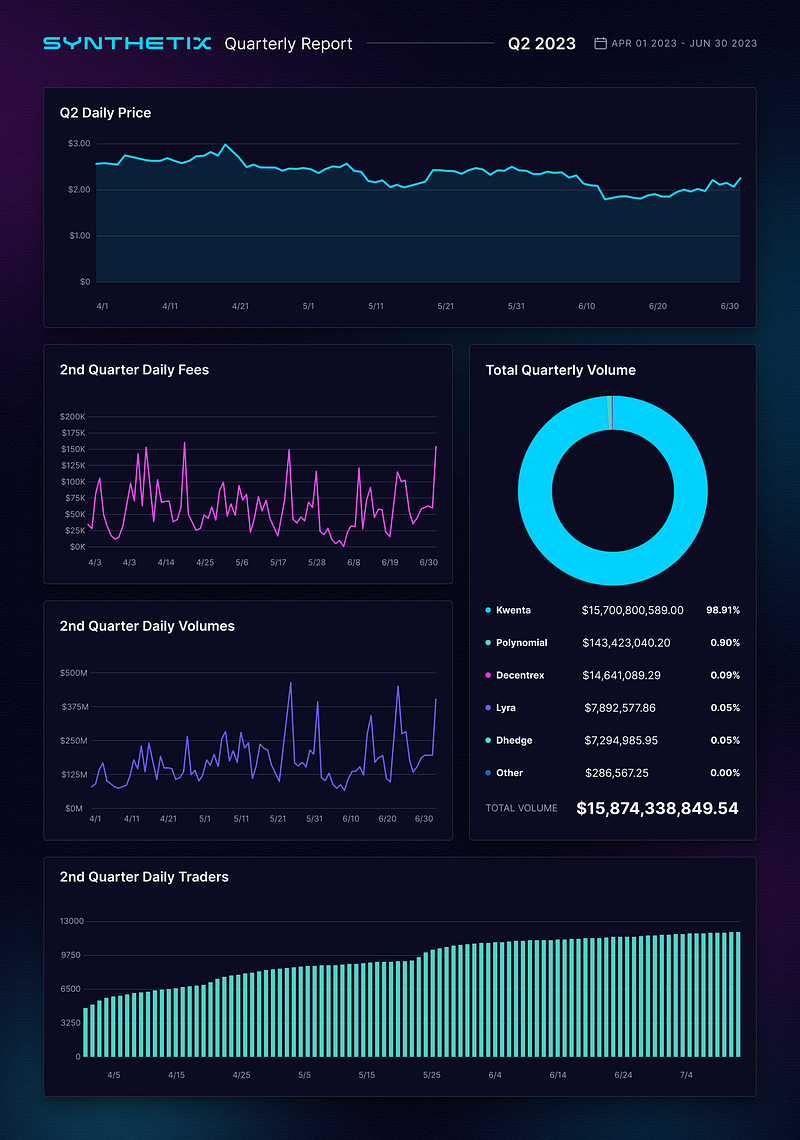Image resolution: width=800 pixels, height=1140 pixels.
Task: Click the Other volume '$286,567.25'
Action: pos(617,773)
